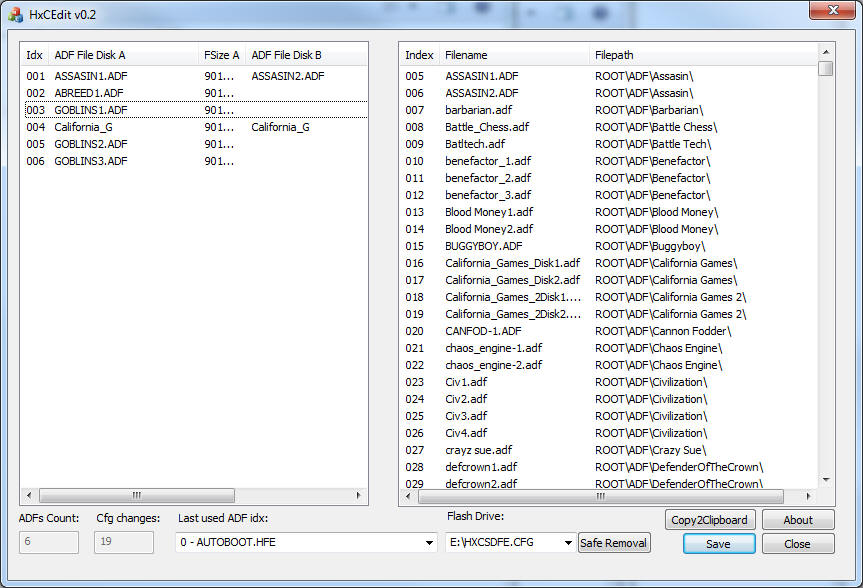Click right list vertical scrollbar thumb

click(x=826, y=68)
